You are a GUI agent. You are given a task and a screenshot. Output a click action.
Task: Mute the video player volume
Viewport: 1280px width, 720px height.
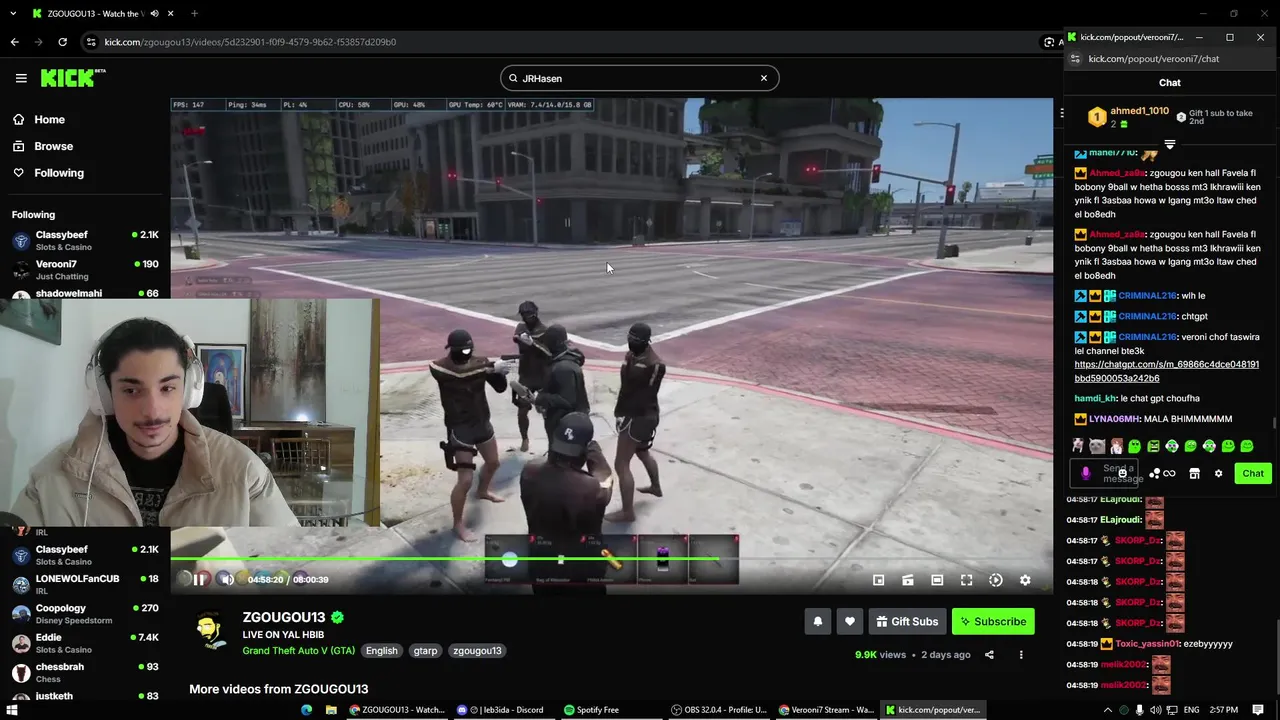click(x=227, y=580)
